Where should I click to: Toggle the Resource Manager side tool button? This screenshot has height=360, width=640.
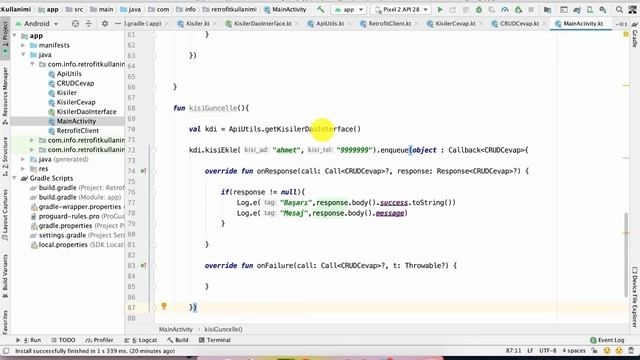pyautogui.click(x=5, y=96)
